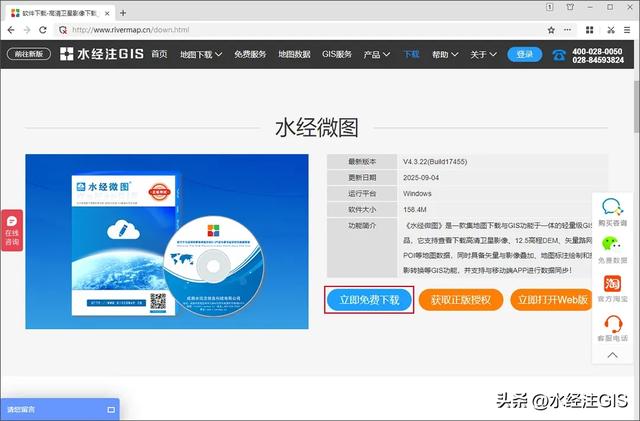
Task: Open the three-dot more options icon
Action: (567, 30)
